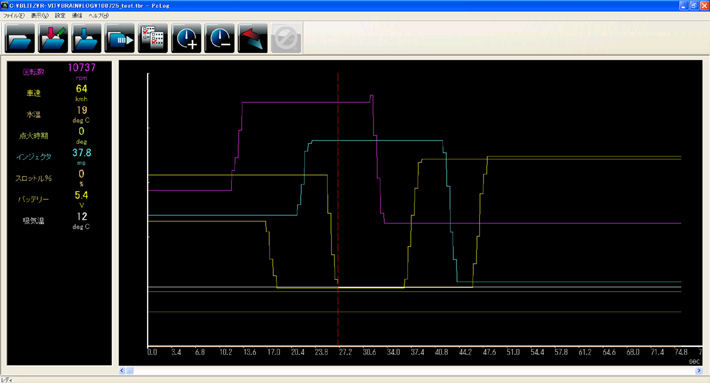The image size is (710, 383).
Task: Click the import folder with red arrow icon
Action: click(53, 38)
